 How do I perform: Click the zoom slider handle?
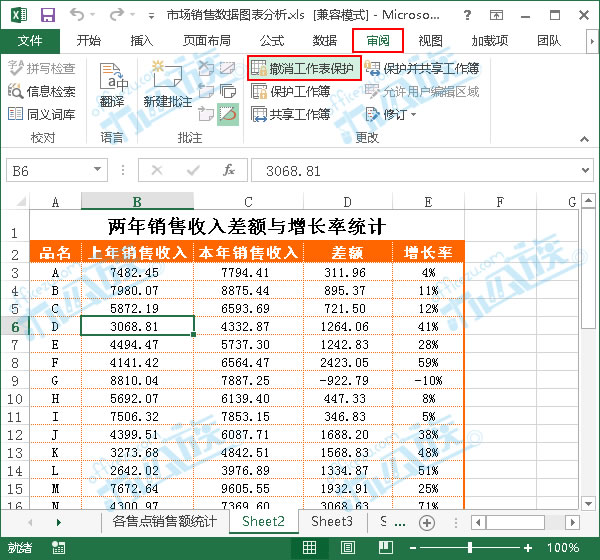coord(470,548)
